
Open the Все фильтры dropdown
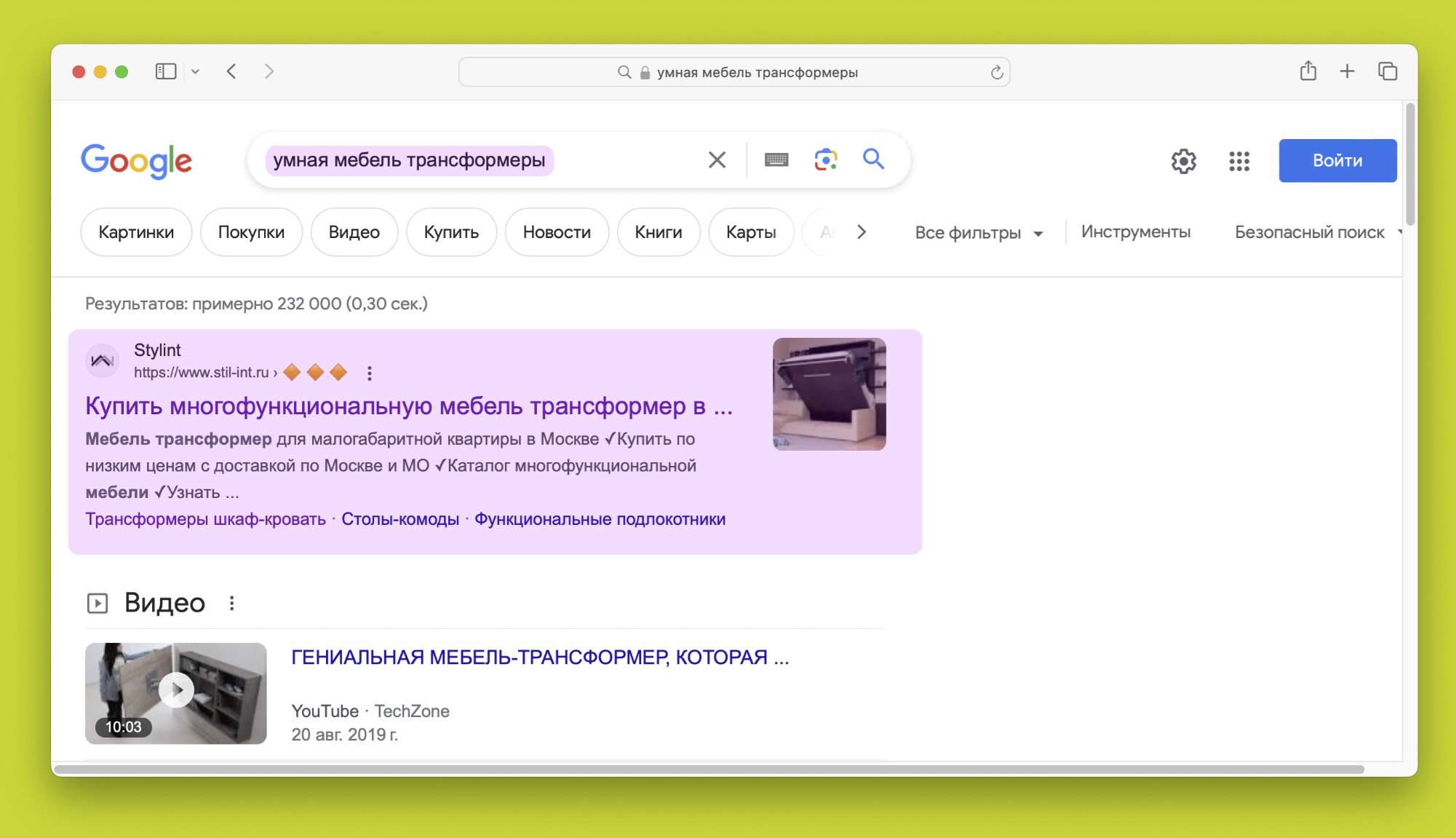[x=978, y=233]
